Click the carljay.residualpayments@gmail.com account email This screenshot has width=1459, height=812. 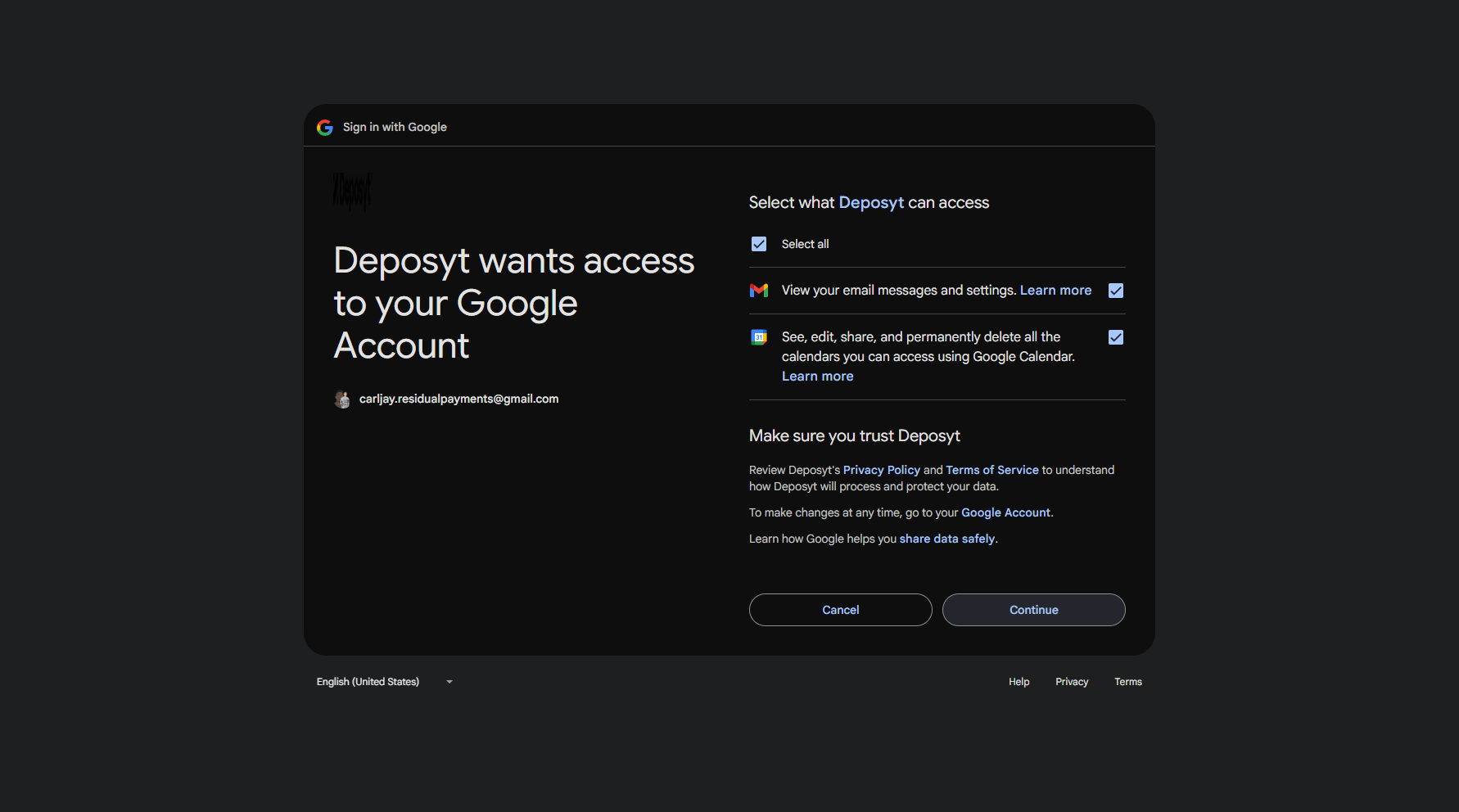pyautogui.click(x=458, y=399)
